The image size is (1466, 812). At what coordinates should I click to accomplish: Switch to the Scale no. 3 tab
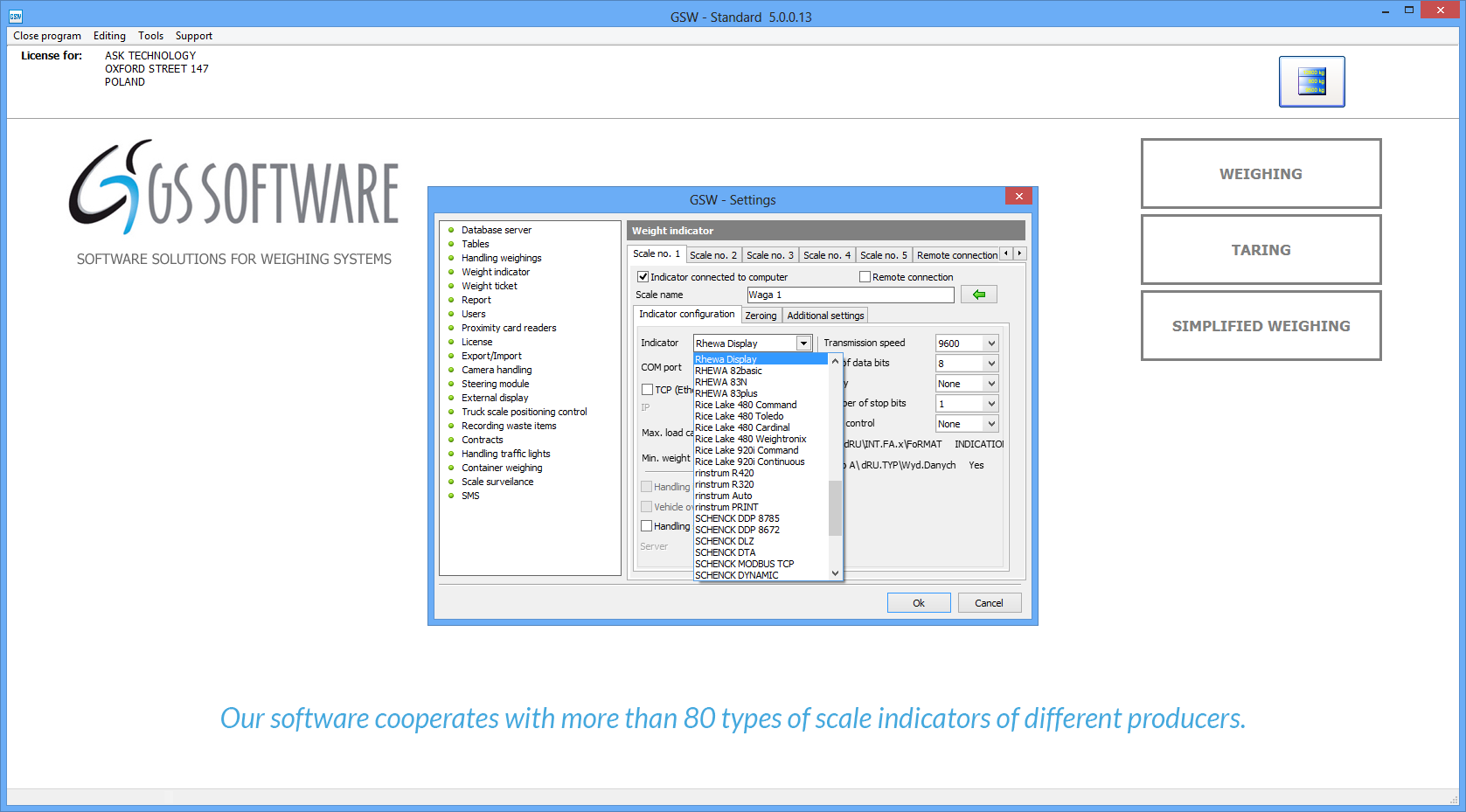(x=769, y=255)
